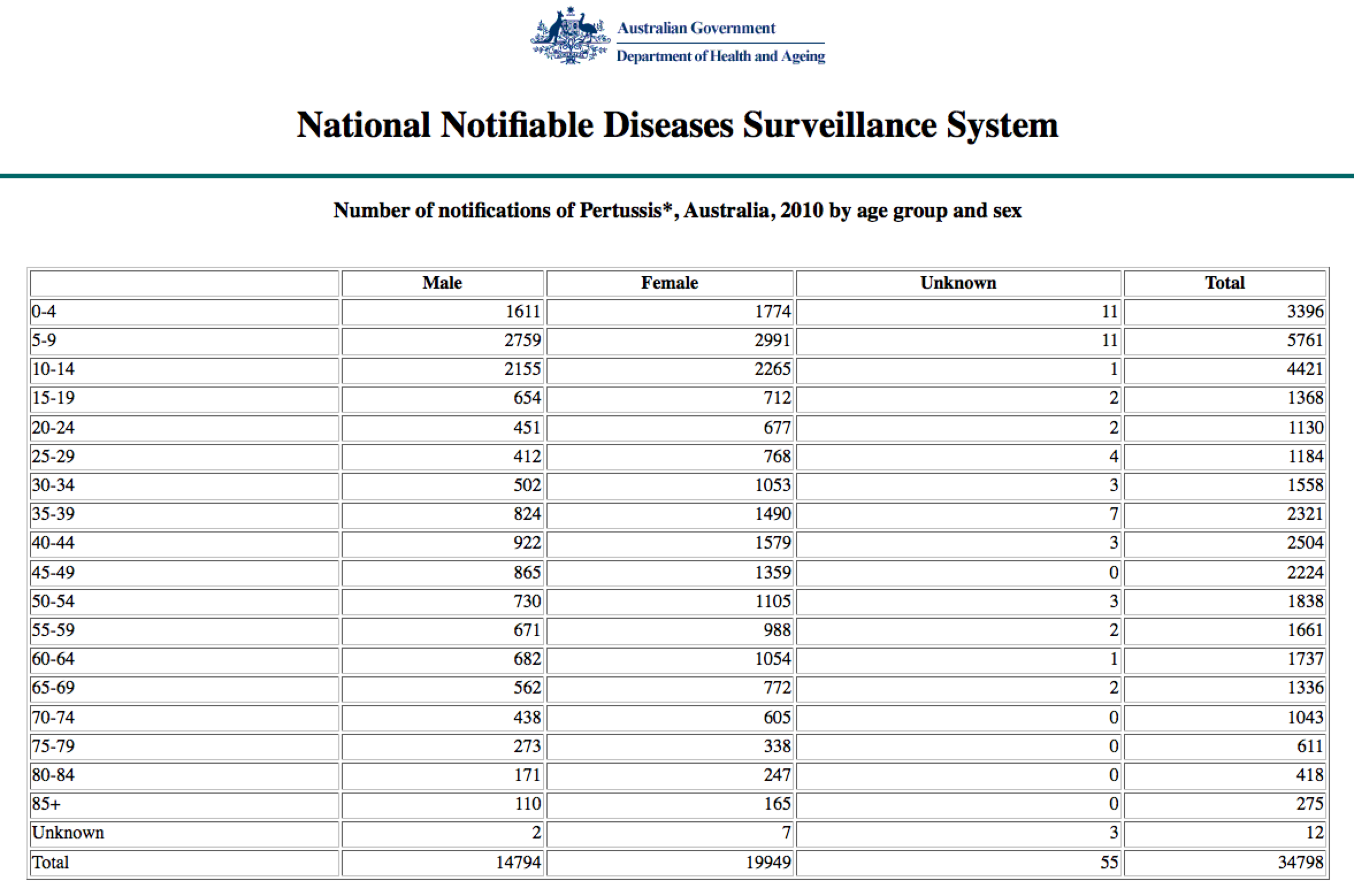Click the 20-24 female value 677

click(x=777, y=428)
